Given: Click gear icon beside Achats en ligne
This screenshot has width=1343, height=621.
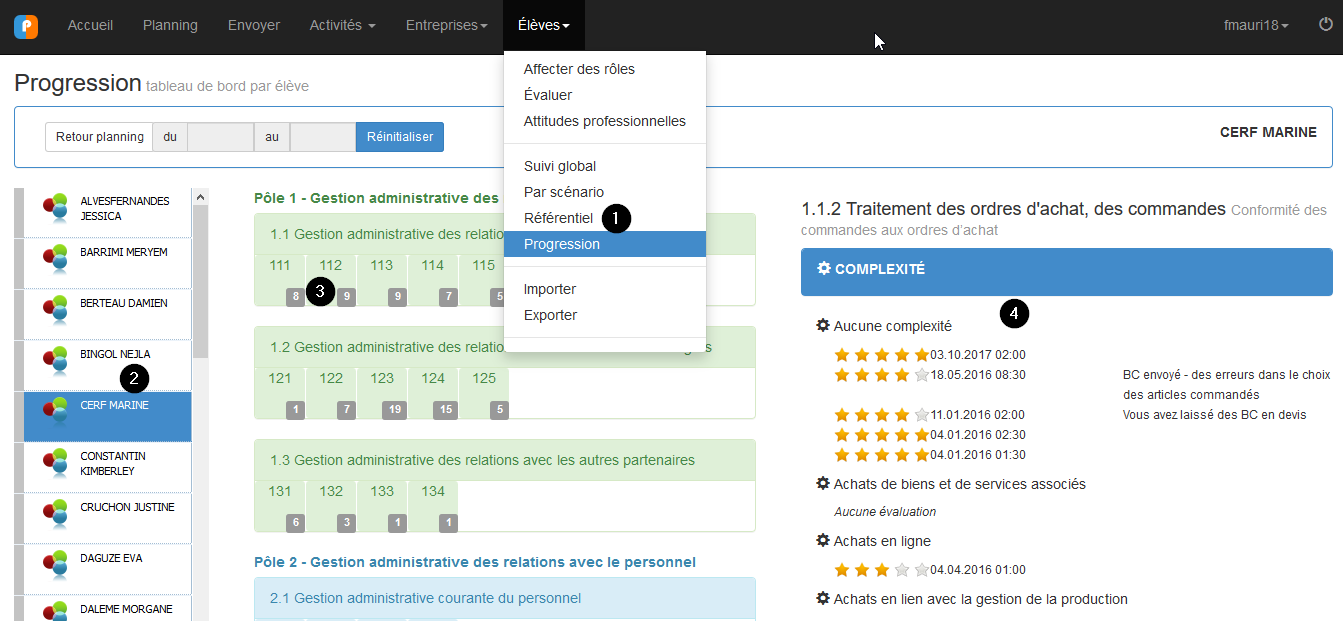Looking at the screenshot, I should pyautogui.click(x=823, y=540).
